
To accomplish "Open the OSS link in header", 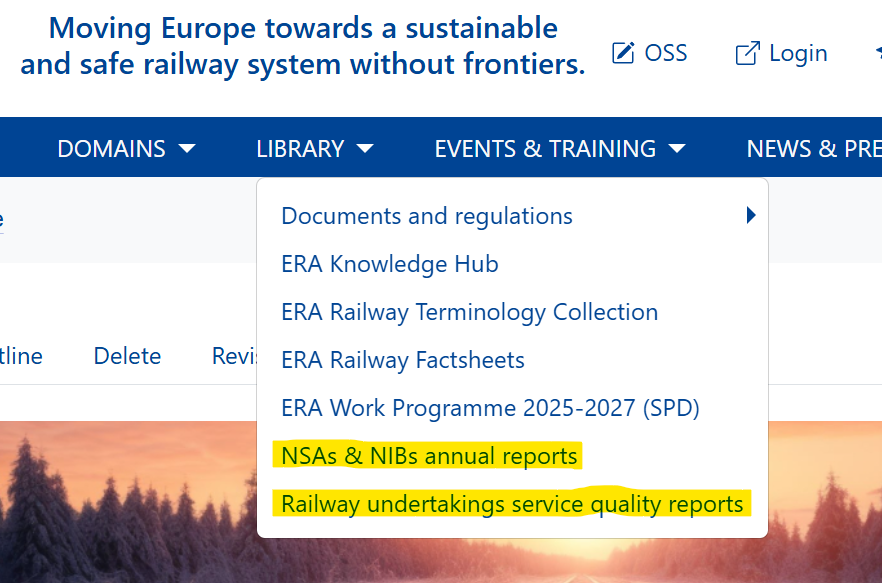I will tap(665, 53).
